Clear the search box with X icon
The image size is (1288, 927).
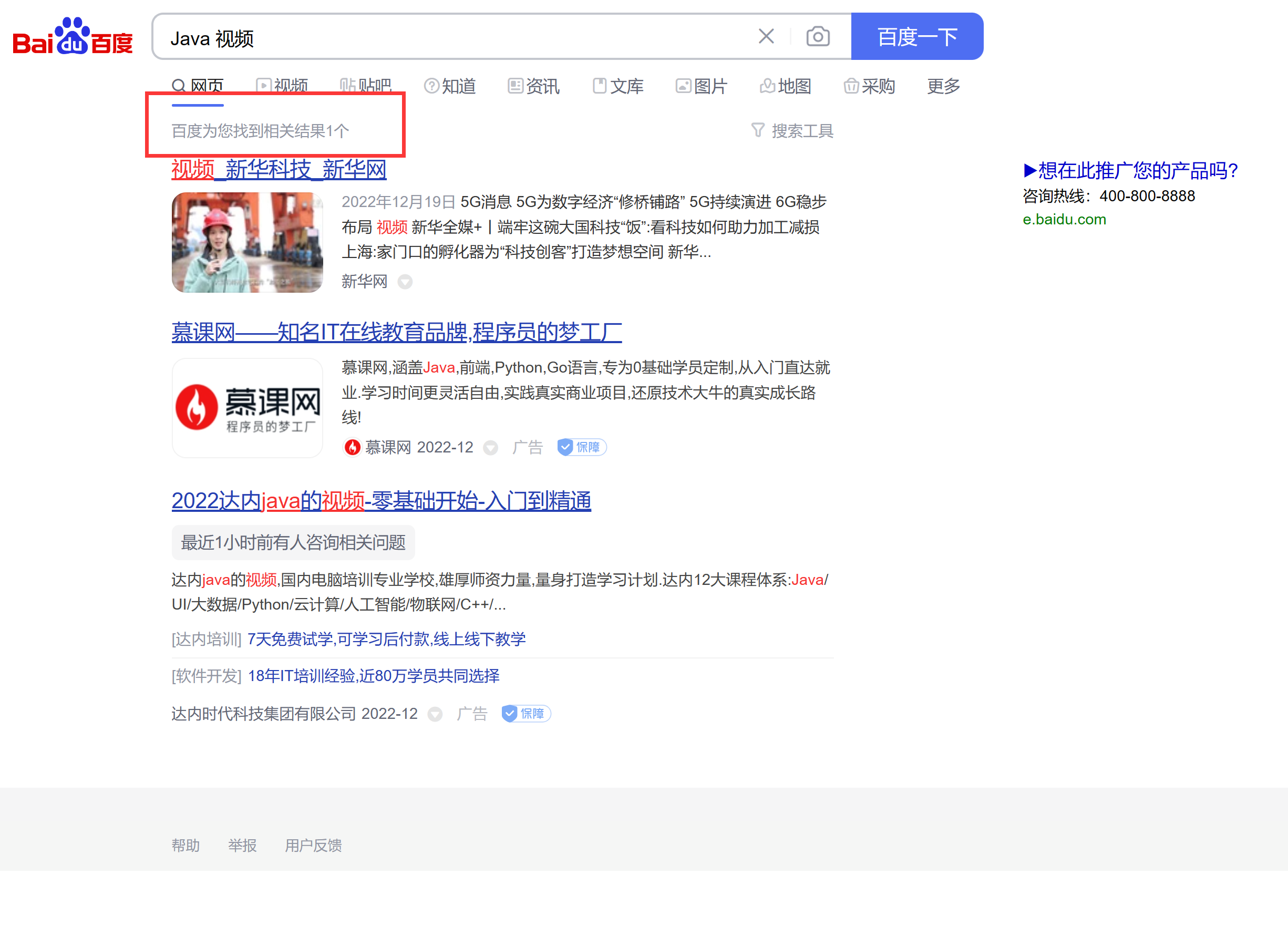pos(766,37)
